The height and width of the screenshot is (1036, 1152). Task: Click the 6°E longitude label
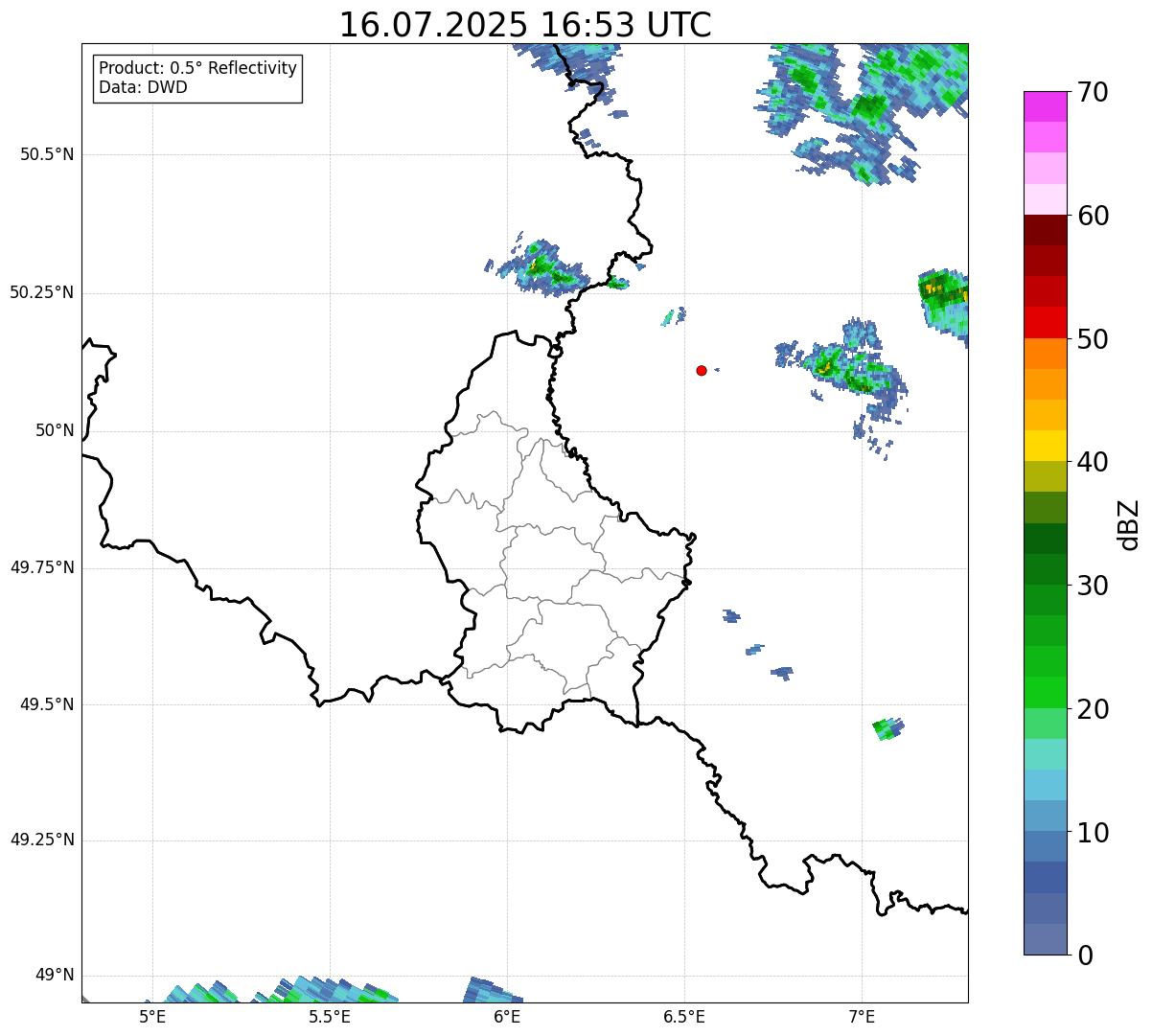point(507,1017)
